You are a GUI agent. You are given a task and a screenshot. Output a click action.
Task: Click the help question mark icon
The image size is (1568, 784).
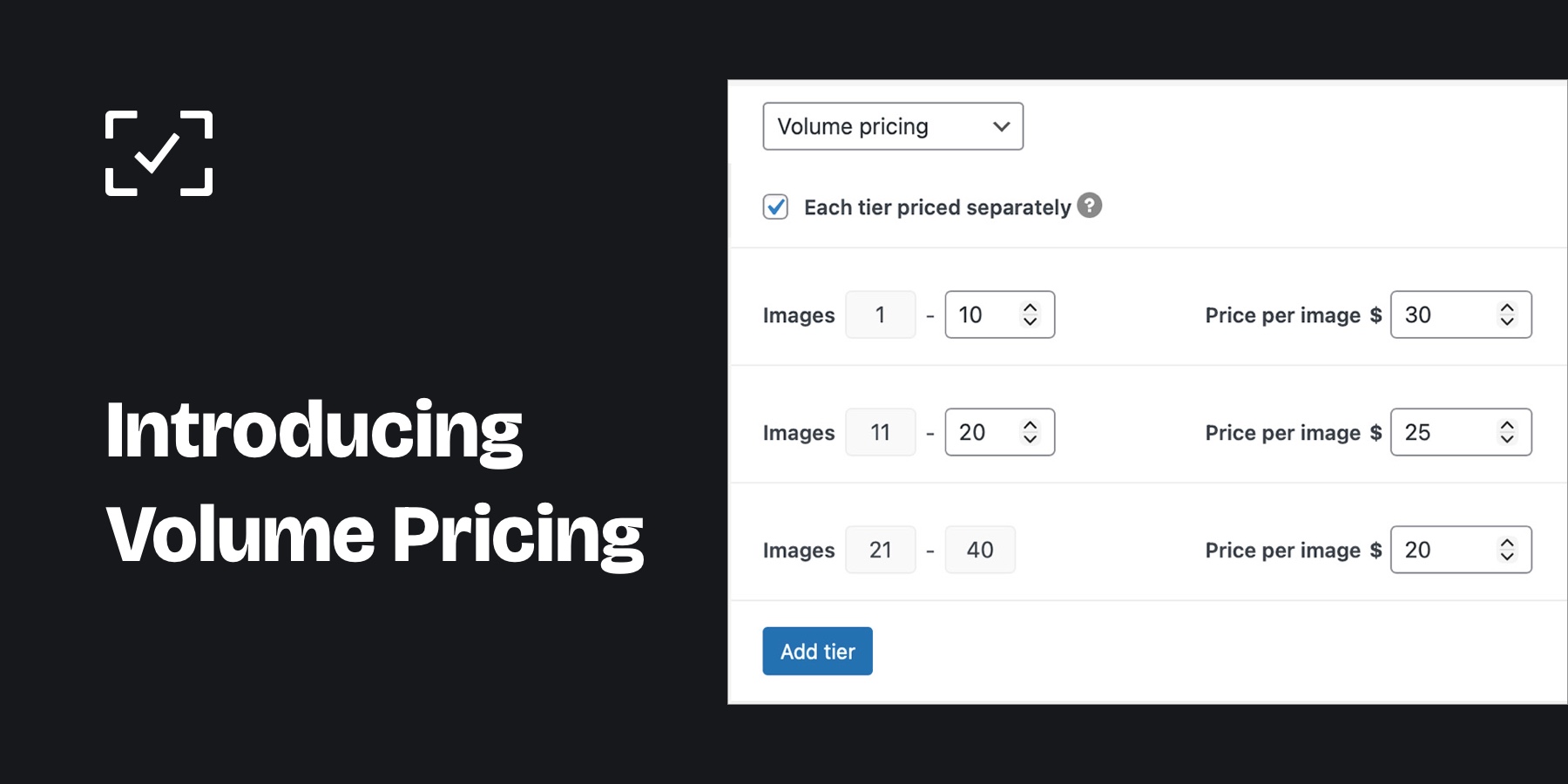(x=1089, y=206)
